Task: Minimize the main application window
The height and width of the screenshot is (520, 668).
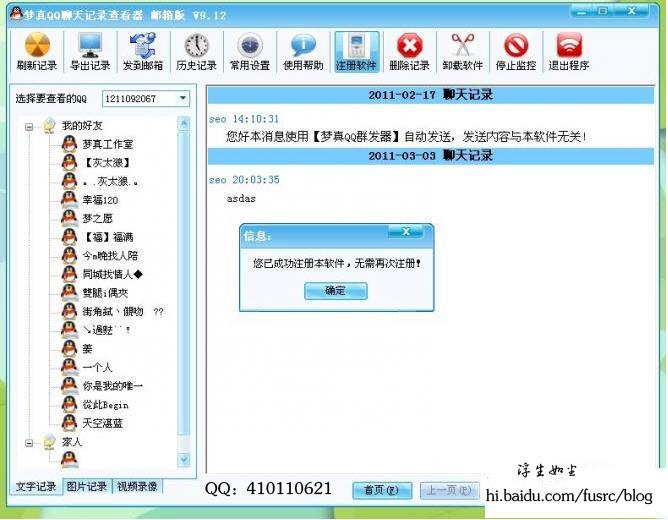Action: pyautogui.click(x=582, y=11)
